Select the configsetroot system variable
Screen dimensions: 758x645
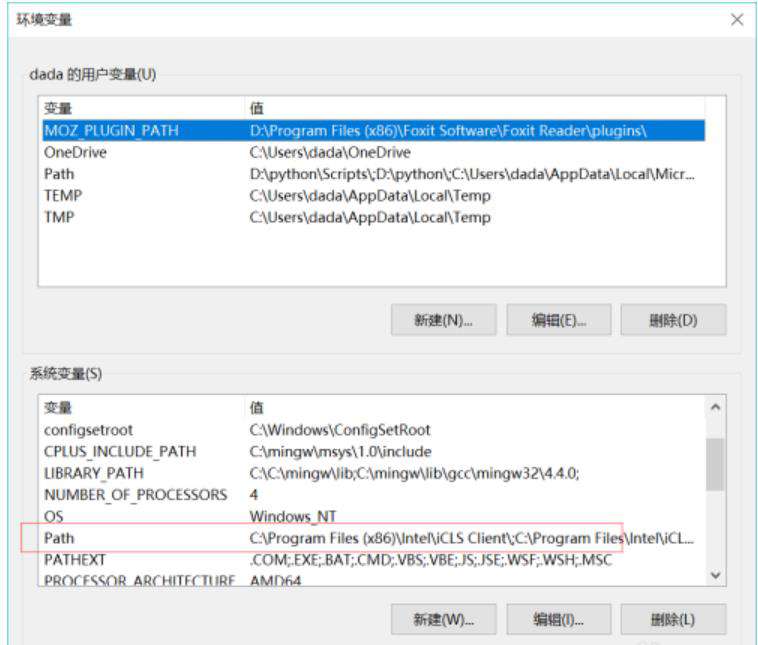373,430
